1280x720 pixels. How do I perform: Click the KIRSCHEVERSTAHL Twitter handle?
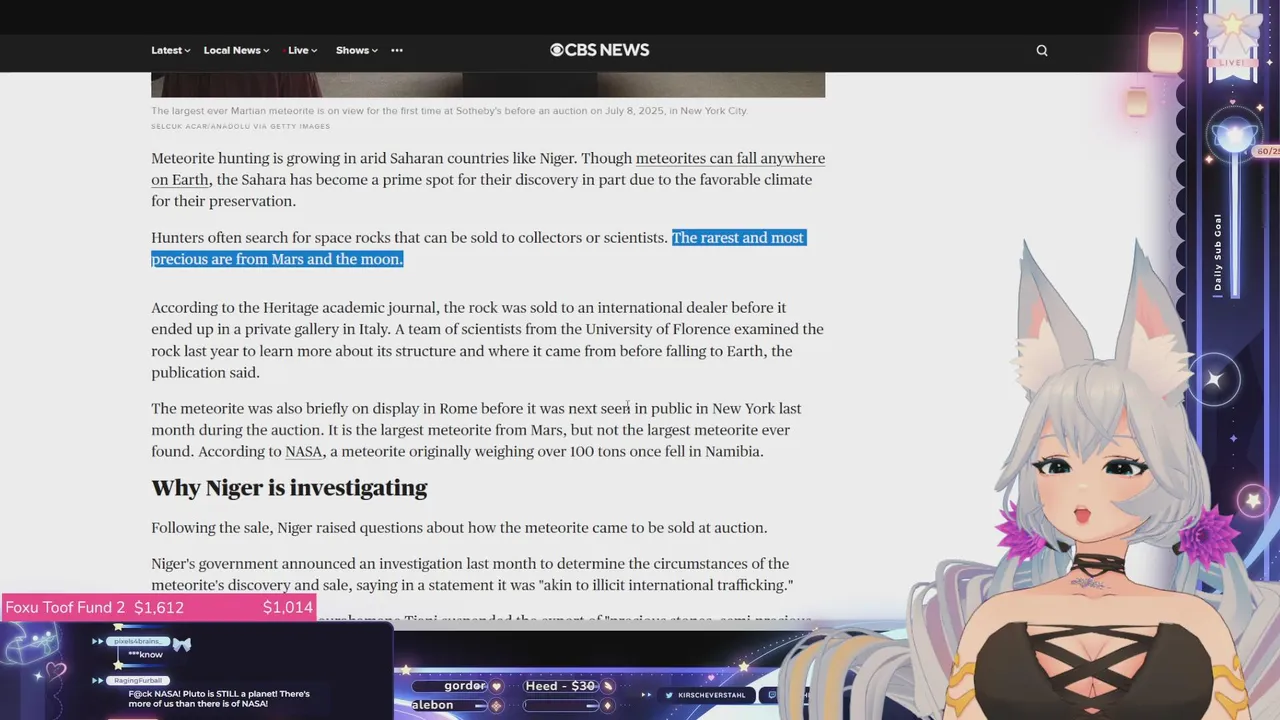click(712, 695)
